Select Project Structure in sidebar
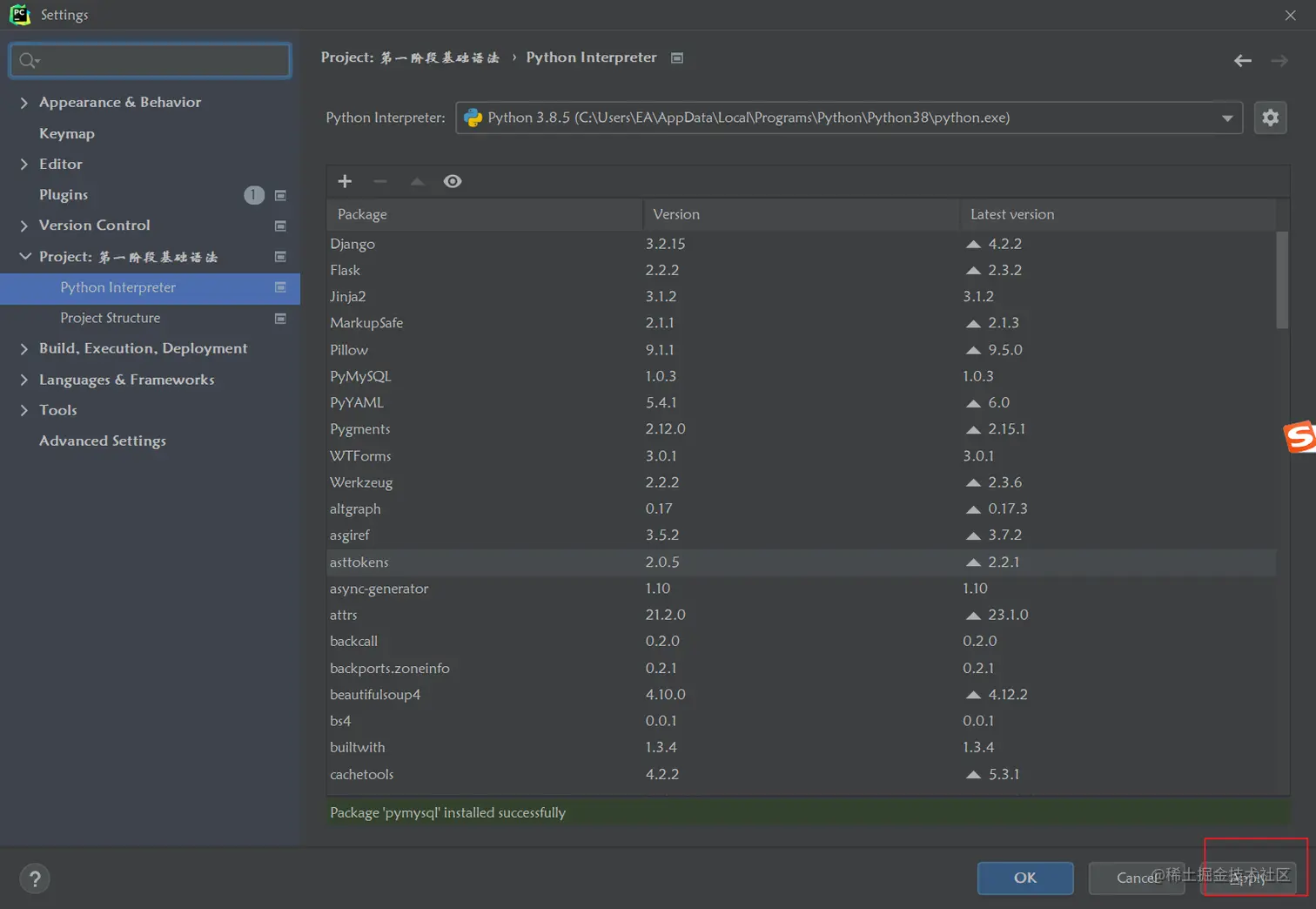Image resolution: width=1316 pixels, height=909 pixels. pyautogui.click(x=110, y=318)
